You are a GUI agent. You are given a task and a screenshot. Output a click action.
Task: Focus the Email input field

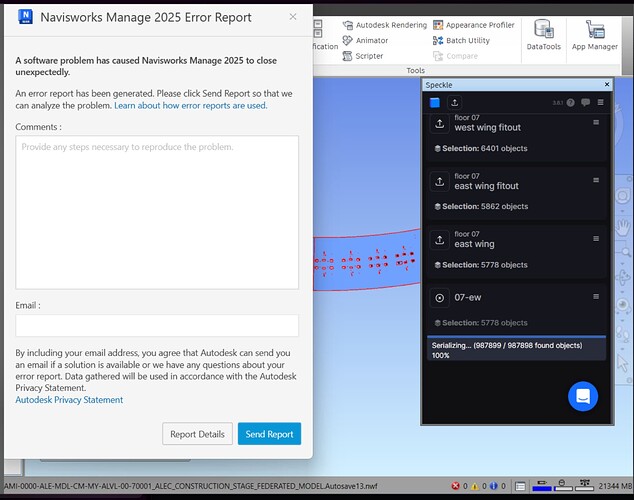[x=157, y=325]
